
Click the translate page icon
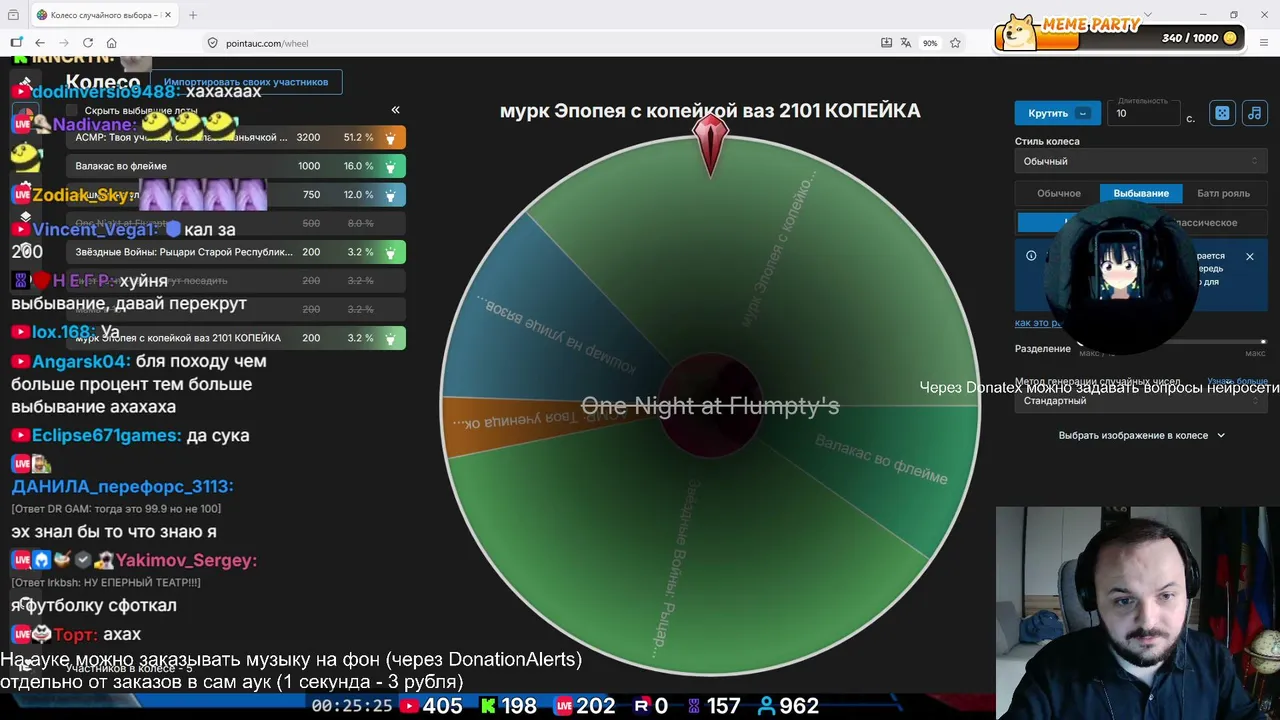coord(906,43)
